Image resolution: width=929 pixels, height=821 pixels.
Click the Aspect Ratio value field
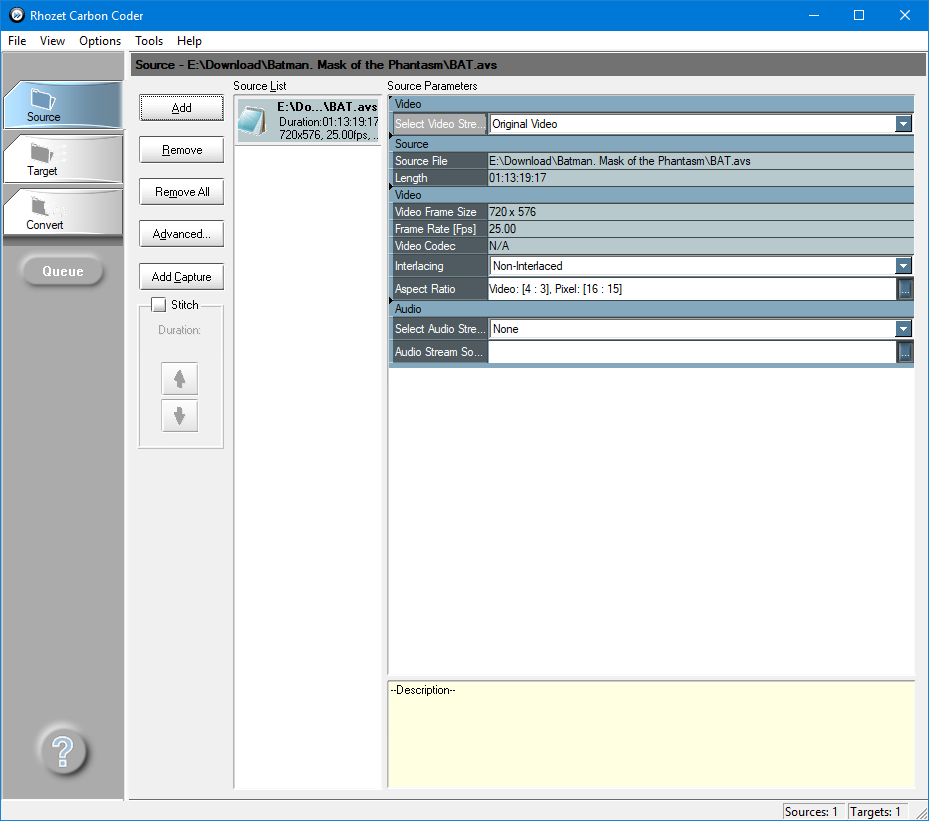pyautogui.click(x=692, y=289)
